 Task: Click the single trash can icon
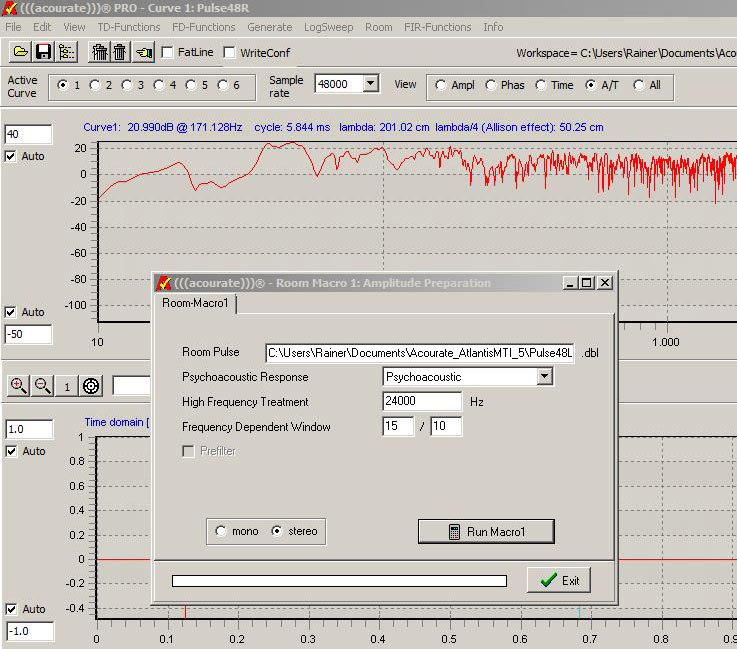[120, 52]
